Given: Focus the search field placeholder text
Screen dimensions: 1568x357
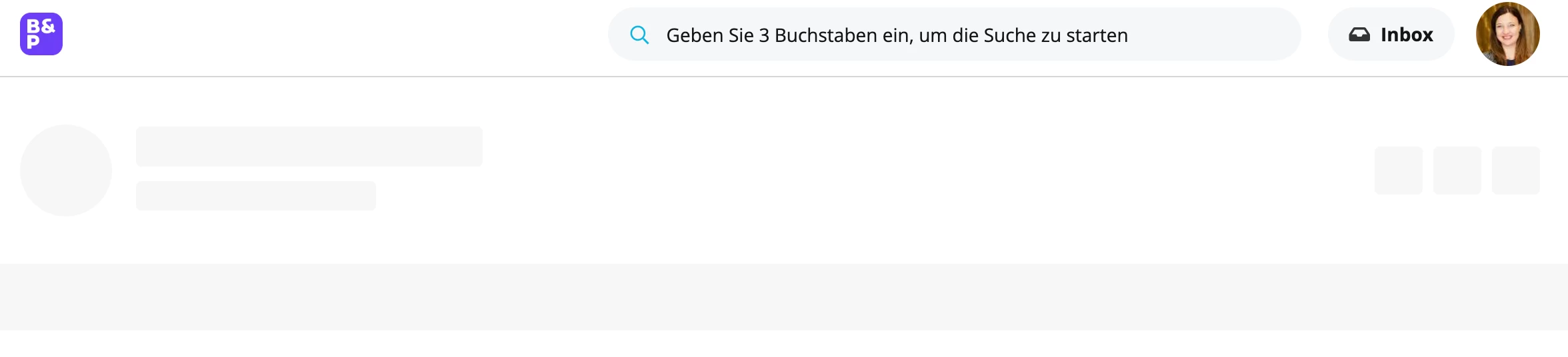Looking at the screenshot, I should 897,35.
